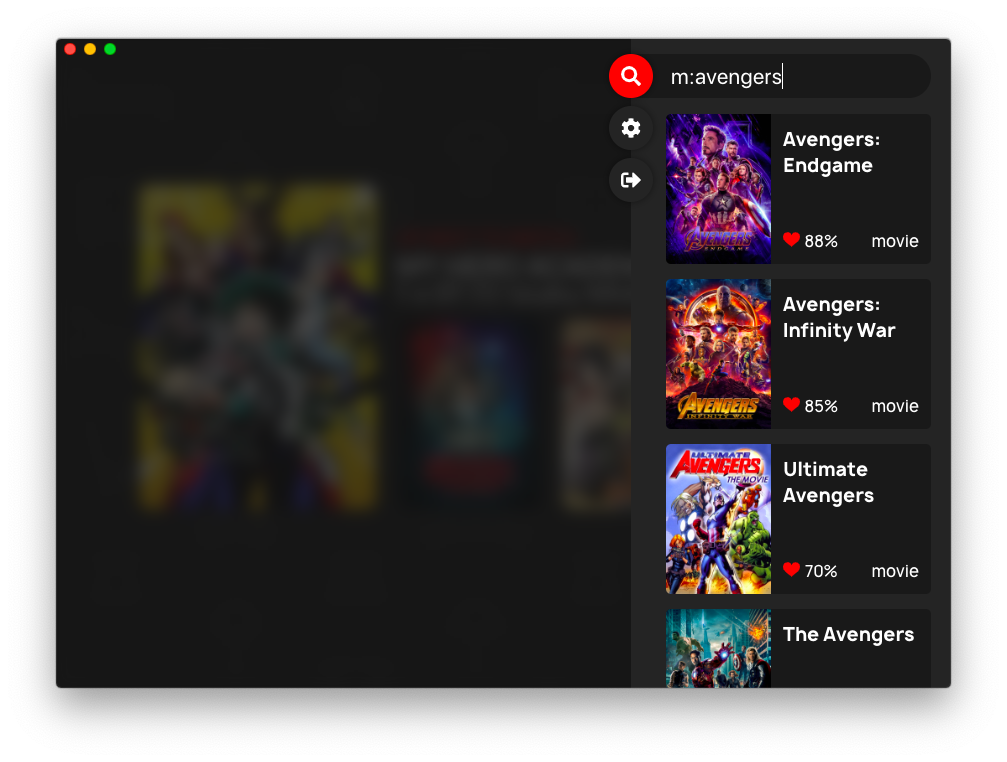Select the Avengers: Endgame title

pyautogui.click(x=831, y=152)
